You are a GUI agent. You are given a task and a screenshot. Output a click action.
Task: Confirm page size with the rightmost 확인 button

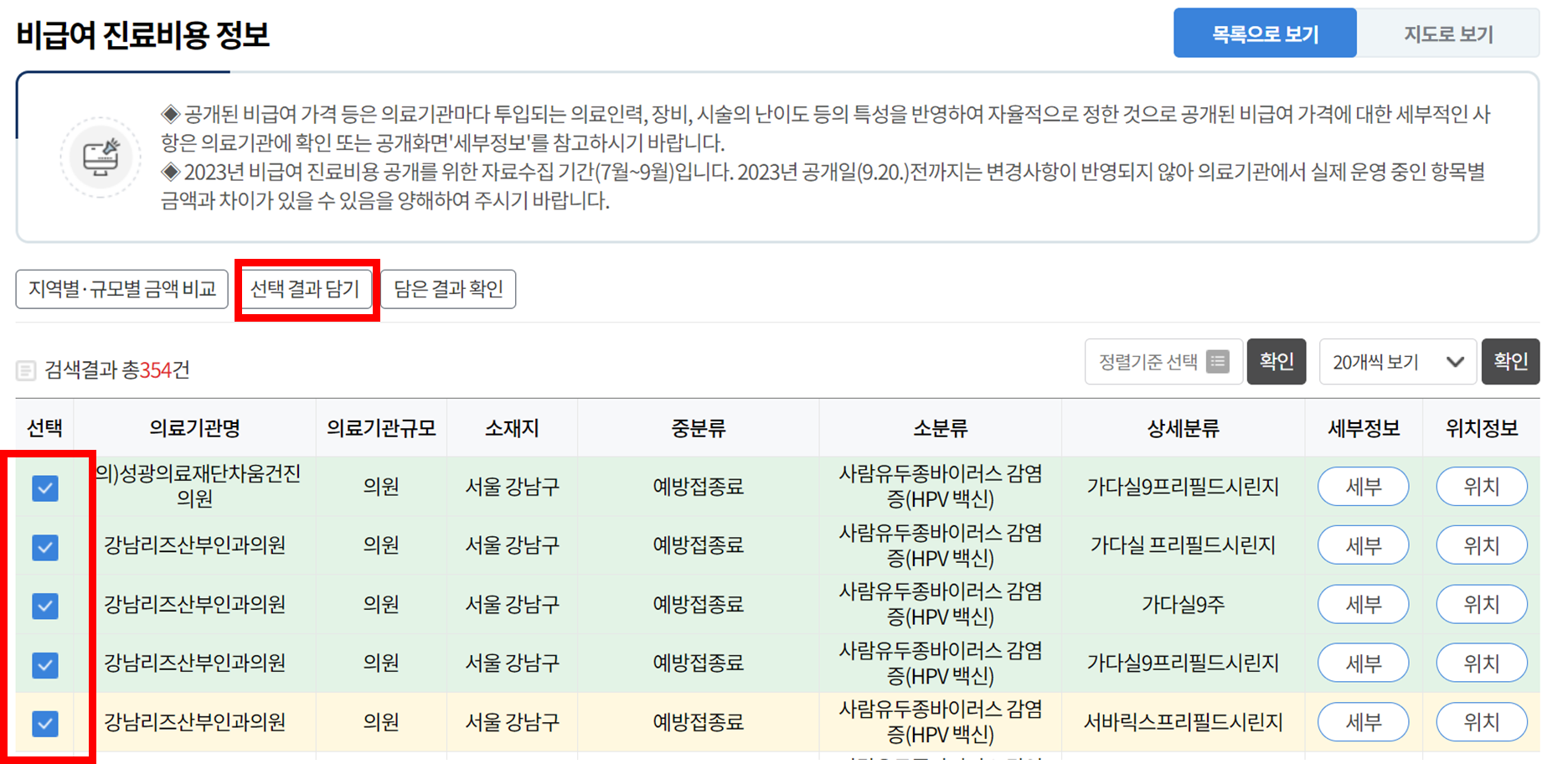[1510, 361]
